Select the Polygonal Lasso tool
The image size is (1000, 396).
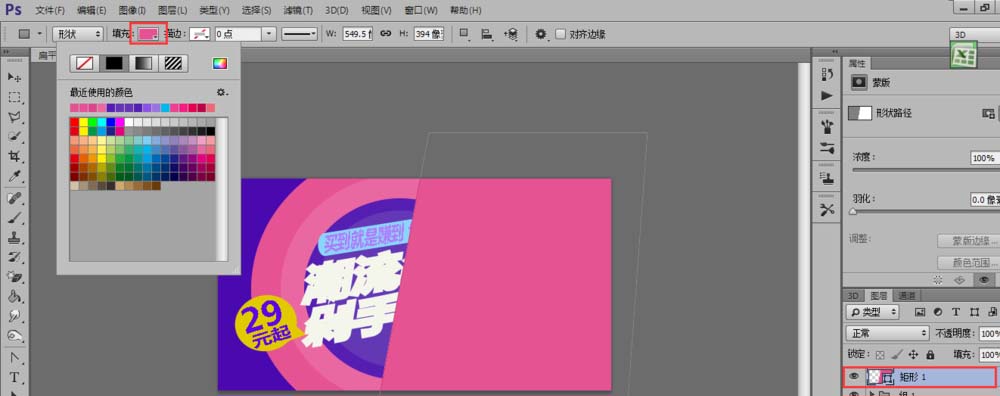point(14,117)
